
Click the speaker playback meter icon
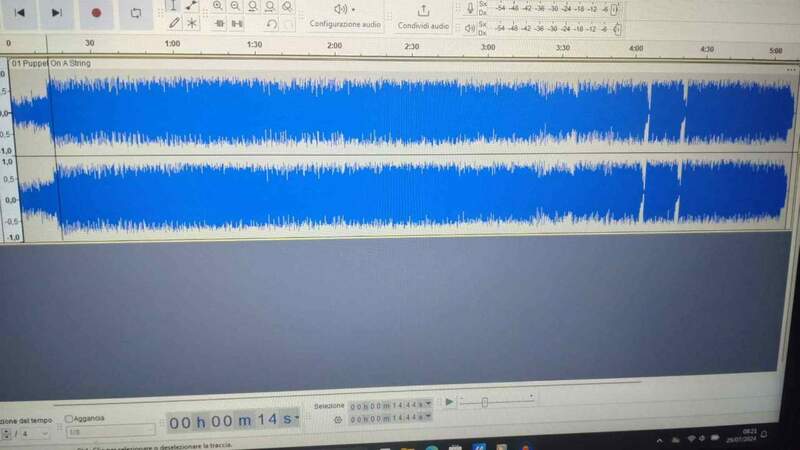[470, 29]
